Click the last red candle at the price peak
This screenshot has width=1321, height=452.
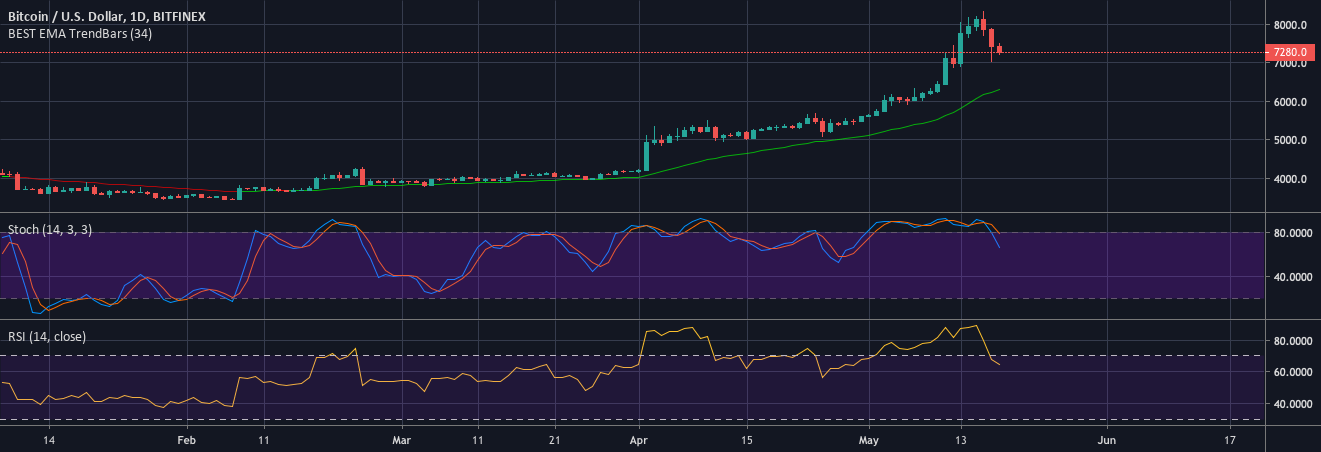[x=999, y=50]
